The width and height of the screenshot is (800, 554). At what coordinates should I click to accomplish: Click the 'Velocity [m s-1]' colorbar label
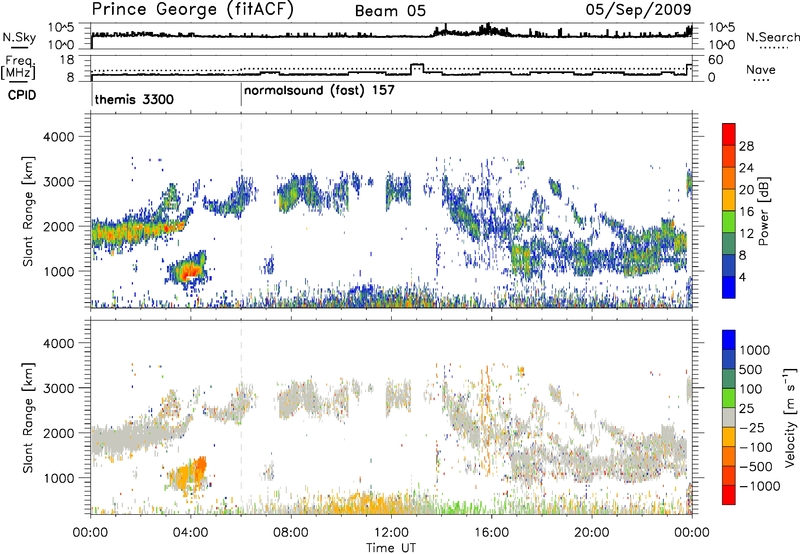pos(790,417)
